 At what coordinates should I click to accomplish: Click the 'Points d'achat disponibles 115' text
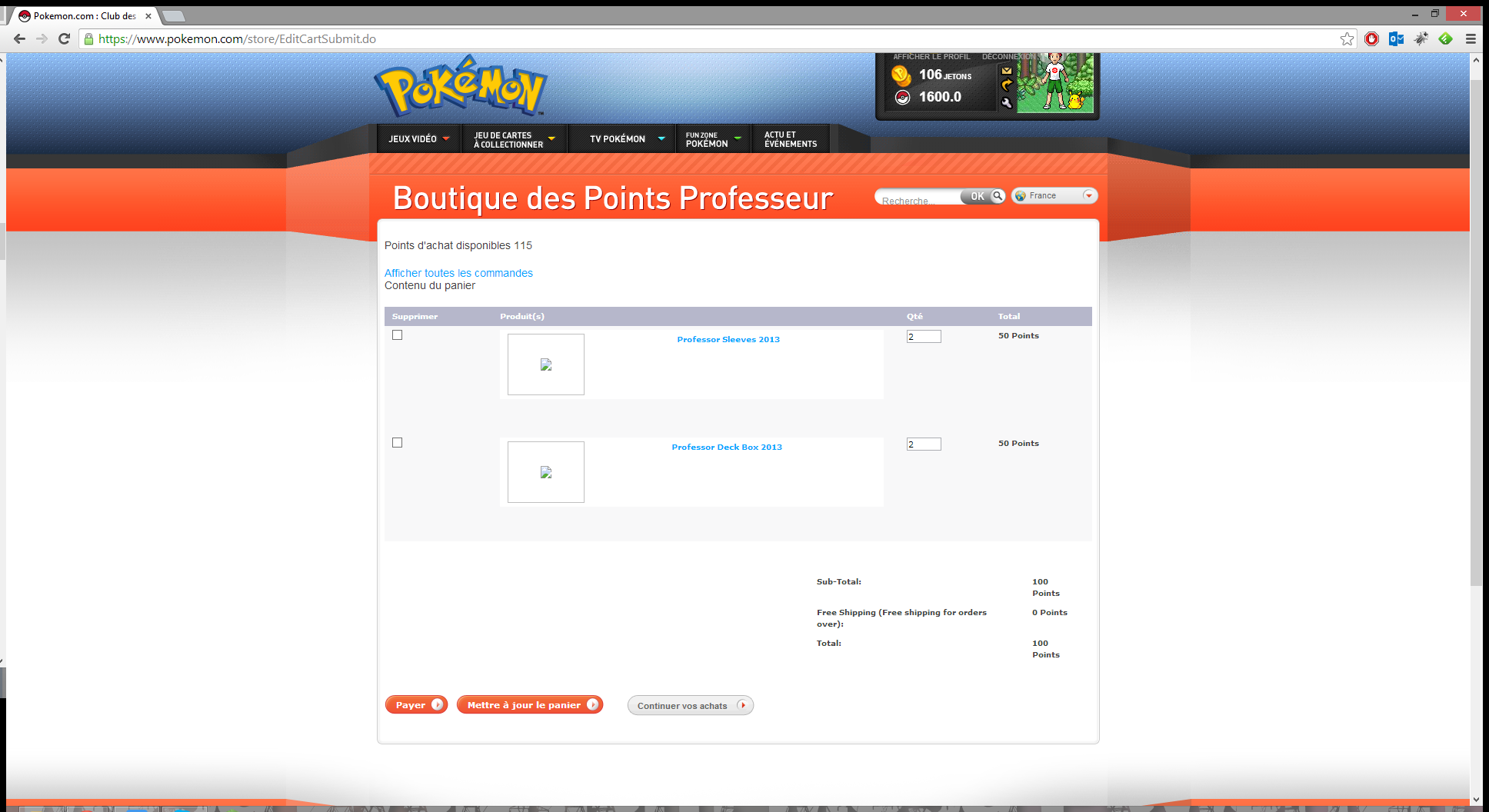tap(458, 245)
